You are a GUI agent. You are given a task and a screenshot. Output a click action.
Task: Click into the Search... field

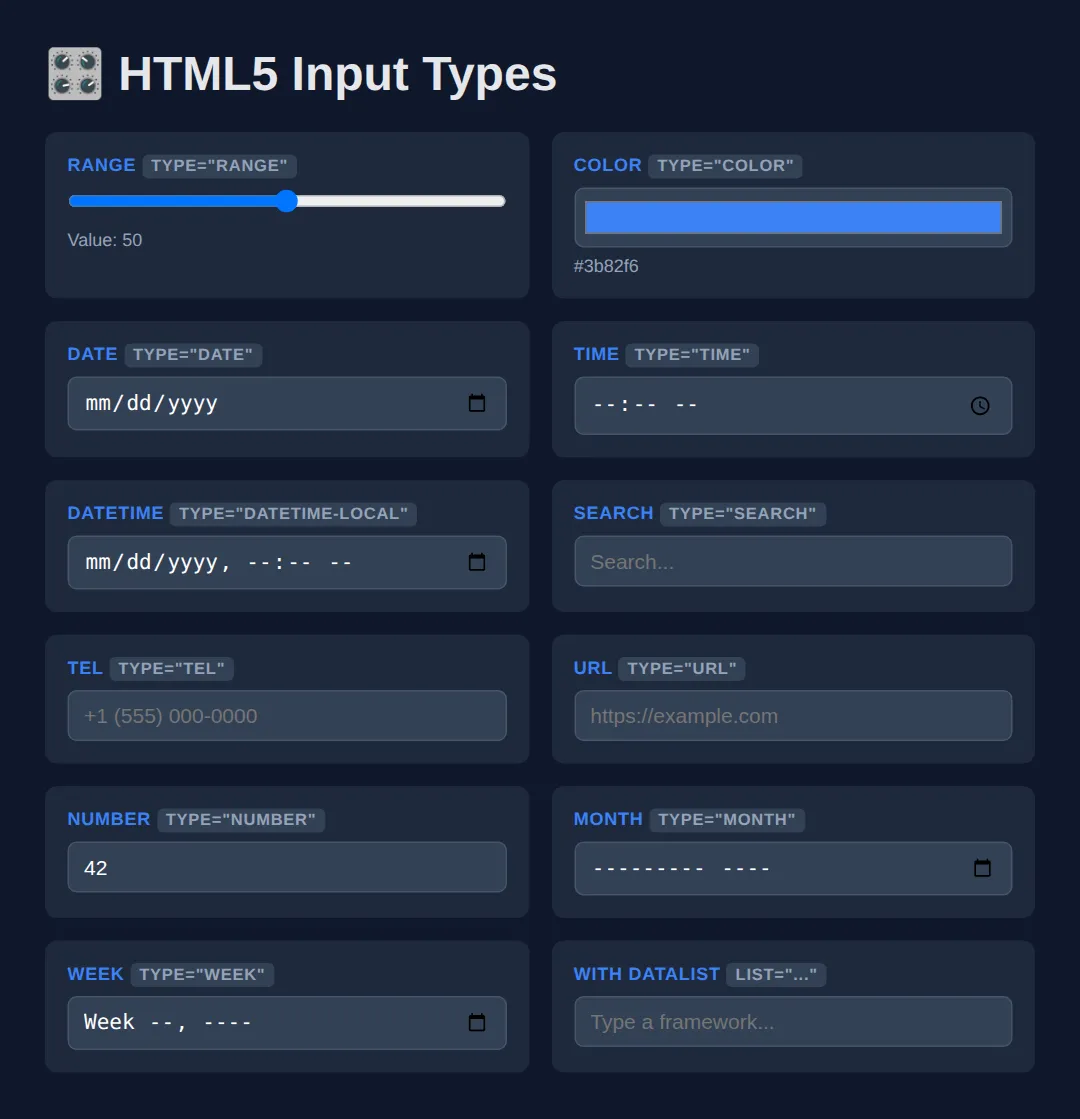tap(793, 562)
